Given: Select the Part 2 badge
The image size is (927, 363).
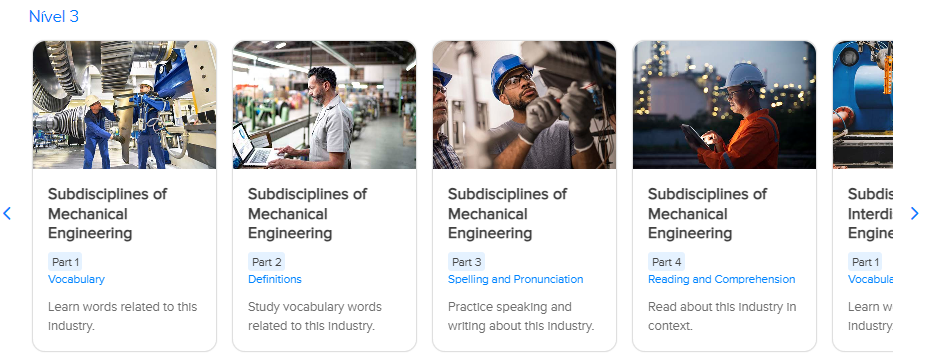Looking at the screenshot, I should point(266,262).
